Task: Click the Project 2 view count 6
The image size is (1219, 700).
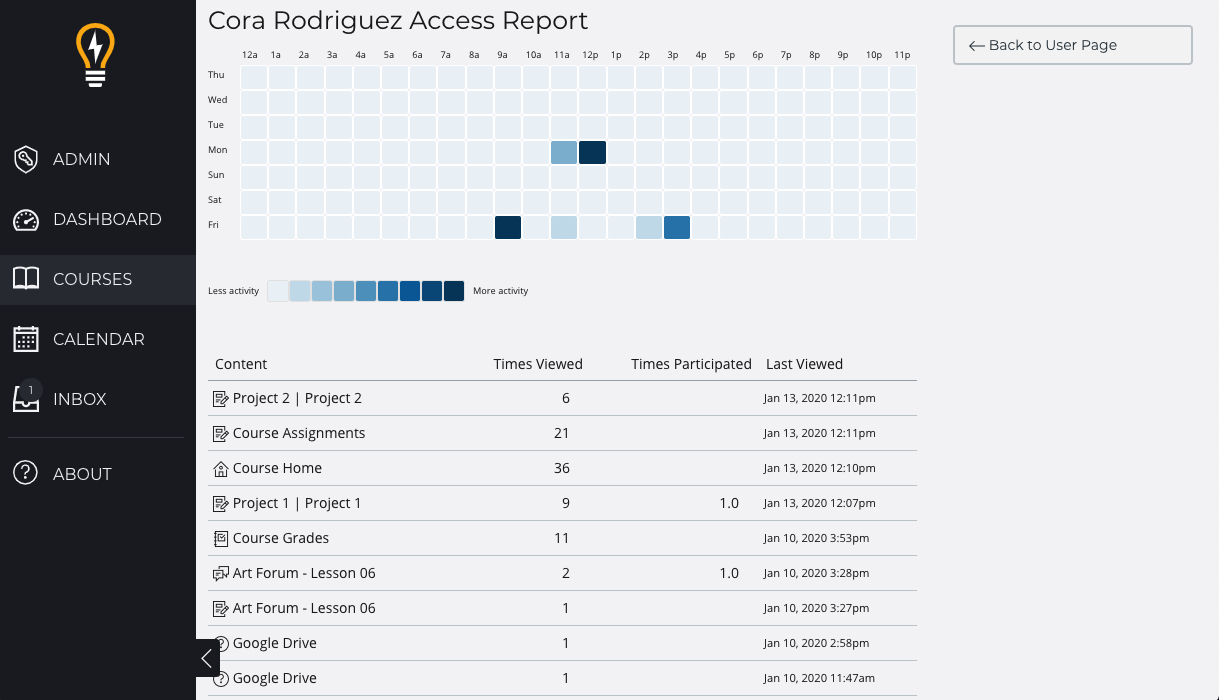Action: coord(565,398)
